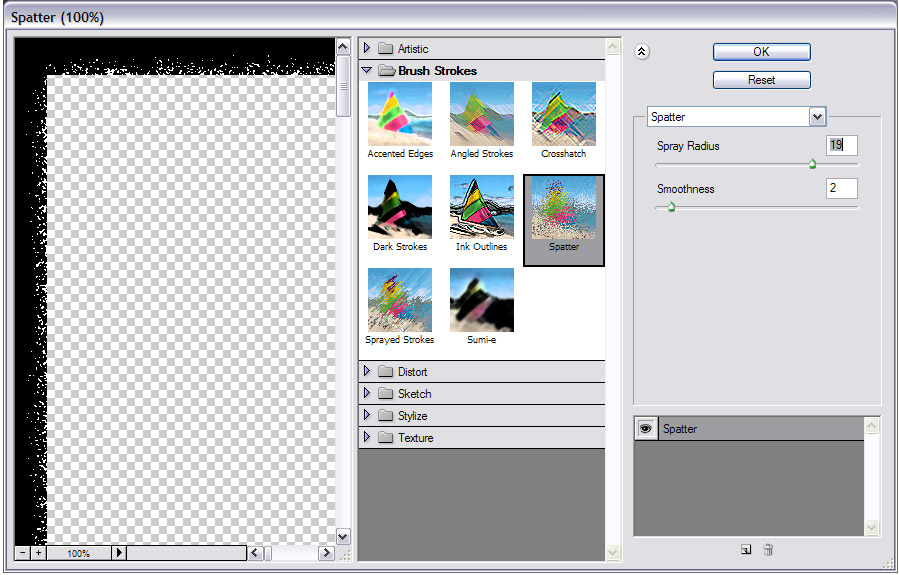The width and height of the screenshot is (899, 575).
Task: Pick the Crosshatch filter thumbnail
Action: pos(564,114)
